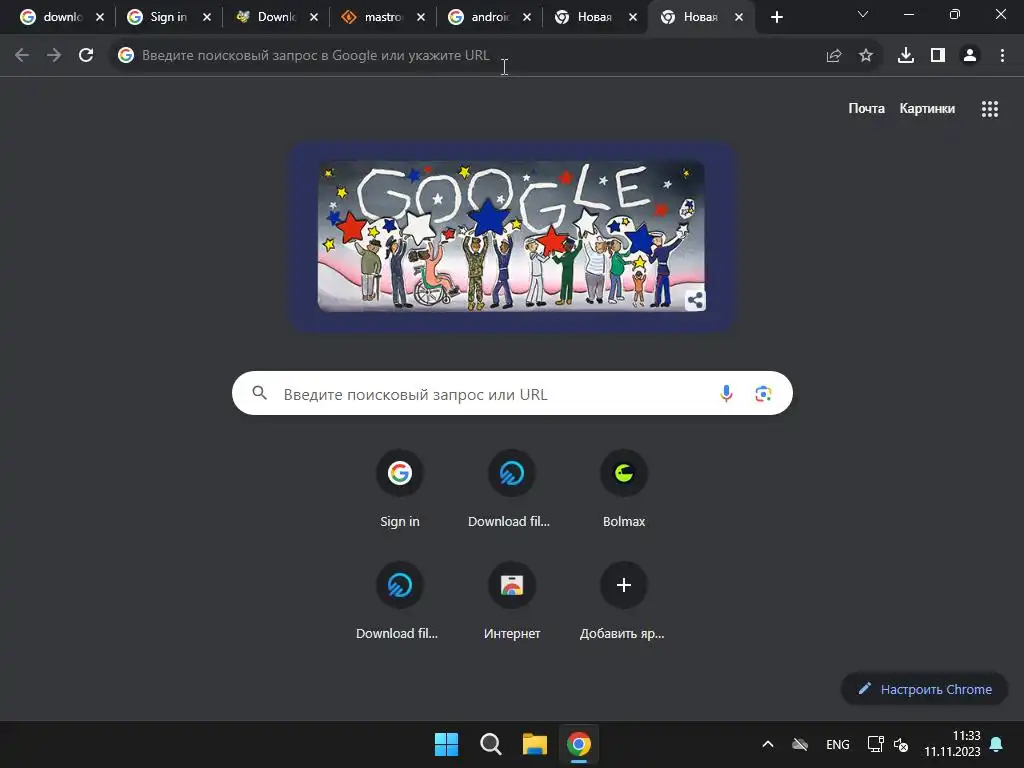The image size is (1024, 768).
Task: Share the Google doodle
Action: (696, 300)
